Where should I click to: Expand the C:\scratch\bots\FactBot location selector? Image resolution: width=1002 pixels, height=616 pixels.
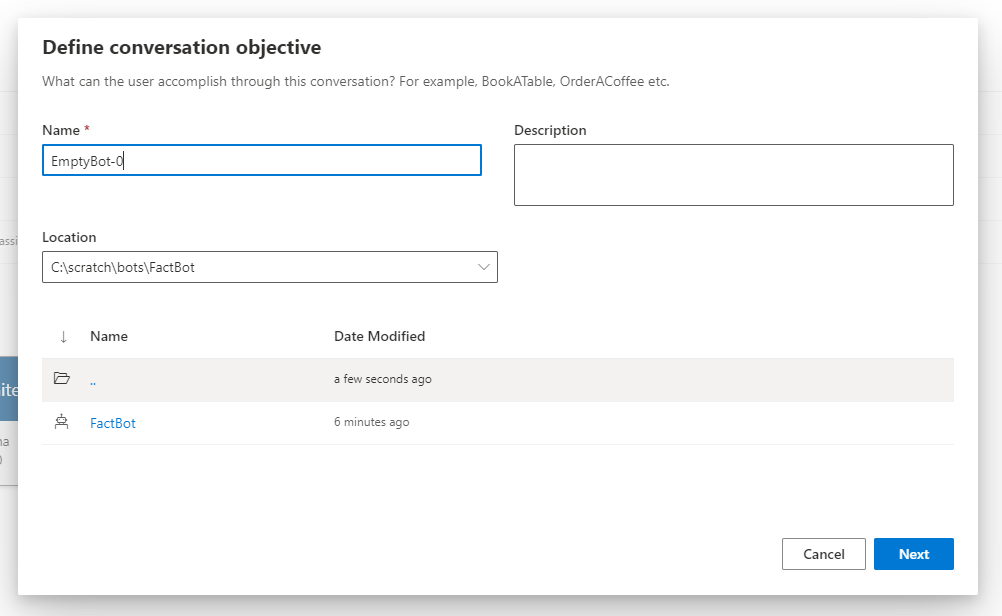pos(484,267)
